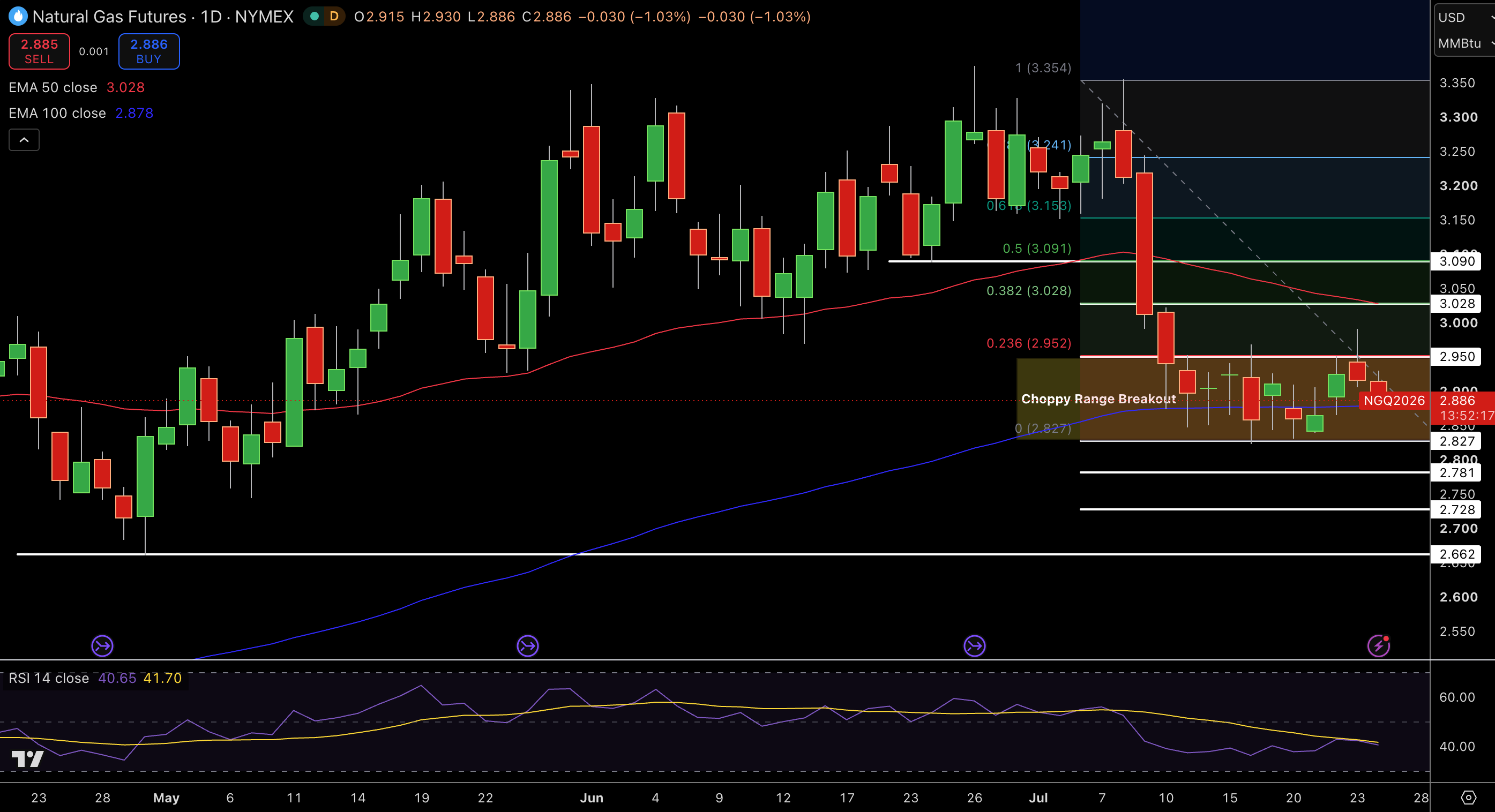The width and height of the screenshot is (1495, 812).
Task: Open the contract roll marker near June 26
Action: pos(974,645)
